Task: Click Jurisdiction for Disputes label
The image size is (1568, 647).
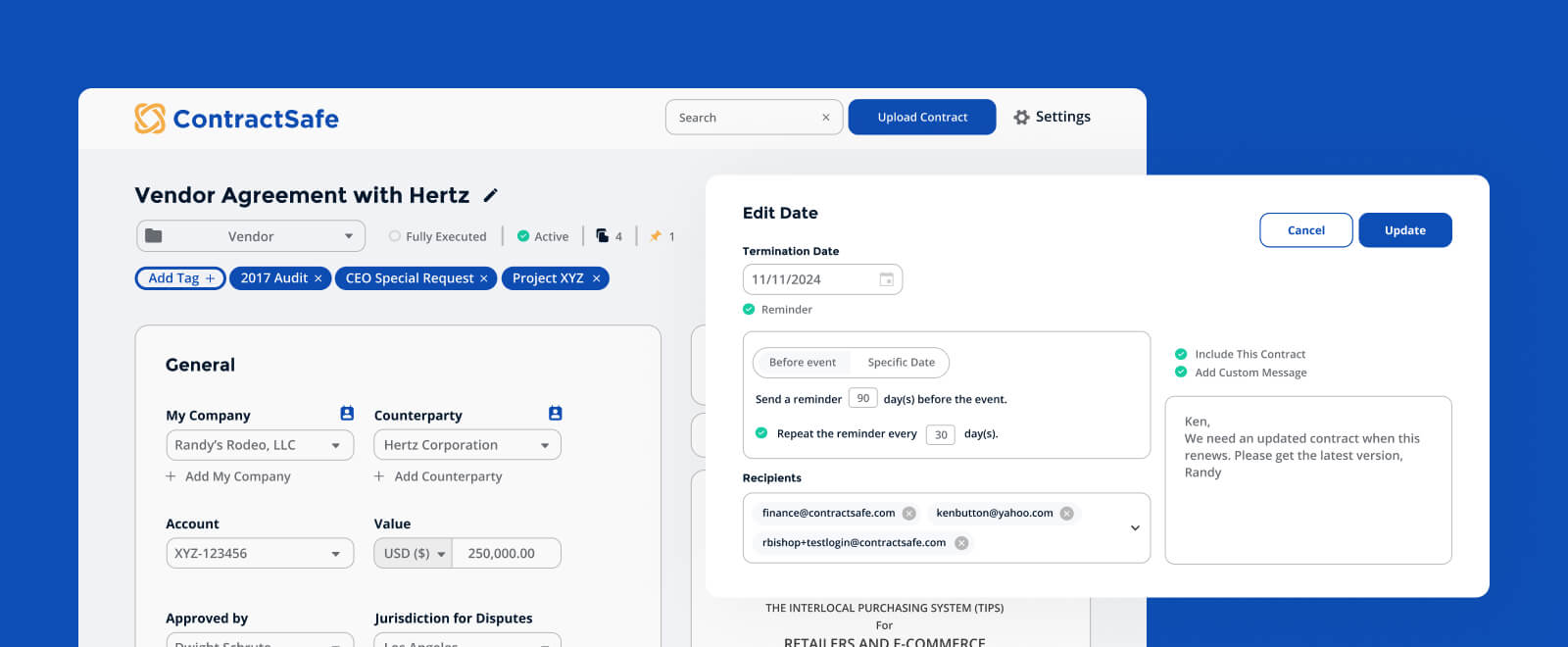Action: pyautogui.click(x=453, y=619)
